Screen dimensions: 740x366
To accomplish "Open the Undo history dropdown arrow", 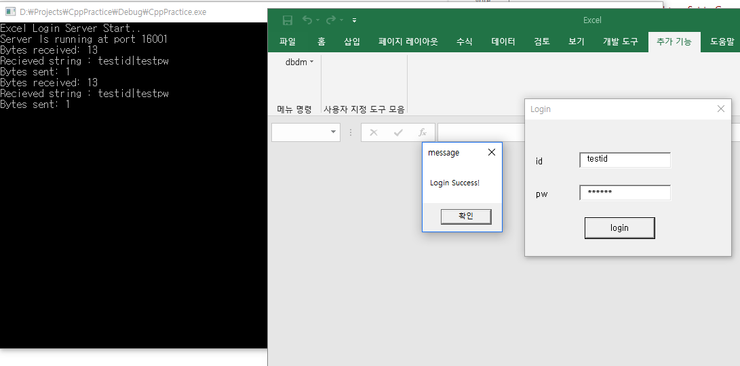I will (x=318, y=20).
